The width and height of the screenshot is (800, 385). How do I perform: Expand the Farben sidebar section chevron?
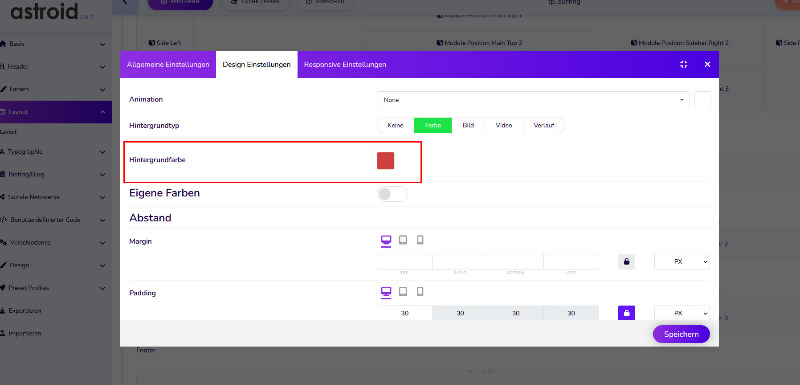103,90
